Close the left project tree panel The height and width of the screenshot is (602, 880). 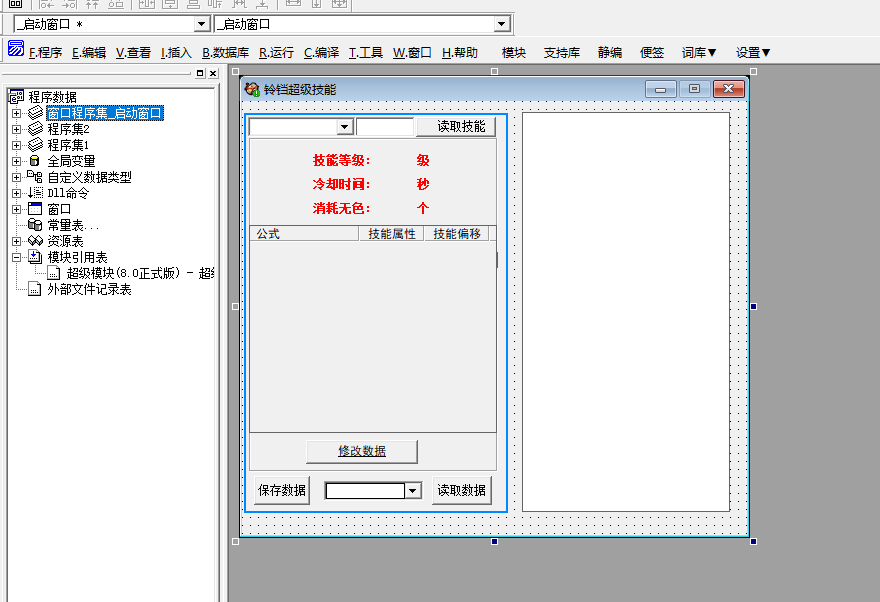tap(213, 74)
